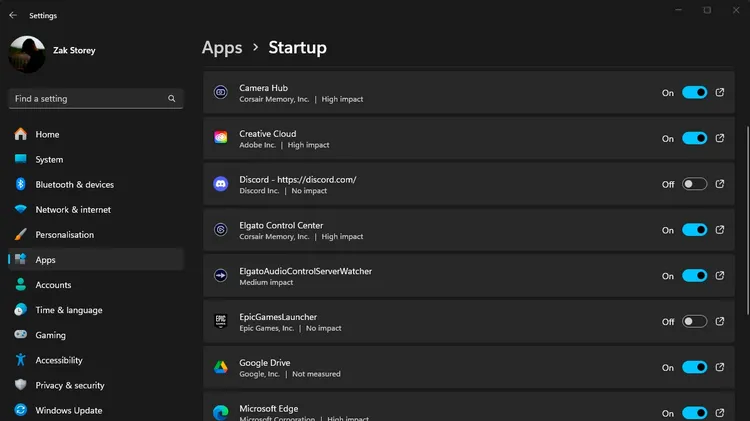Click the Google Drive app icon
The height and width of the screenshot is (421, 750).
click(x=221, y=367)
